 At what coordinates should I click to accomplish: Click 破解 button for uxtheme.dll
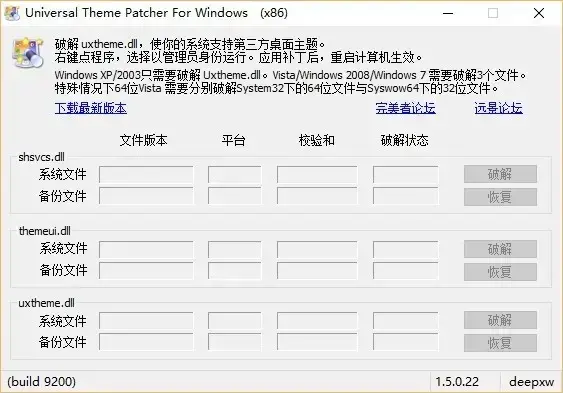(x=500, y=320)
